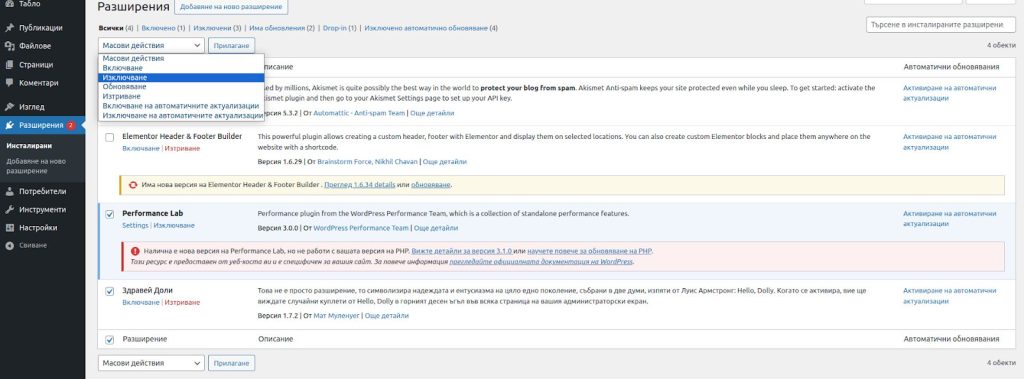Image resolution: width=1024 pixels, height=379 pixels.
Task: Click the Коментари speech bubble icon
Action: point(9,83)
